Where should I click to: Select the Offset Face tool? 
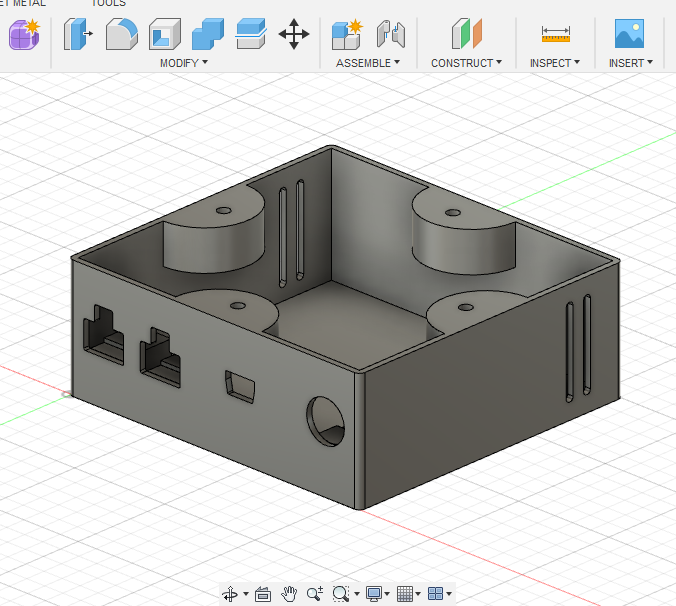pyautogui.click(x=251, y=34)
